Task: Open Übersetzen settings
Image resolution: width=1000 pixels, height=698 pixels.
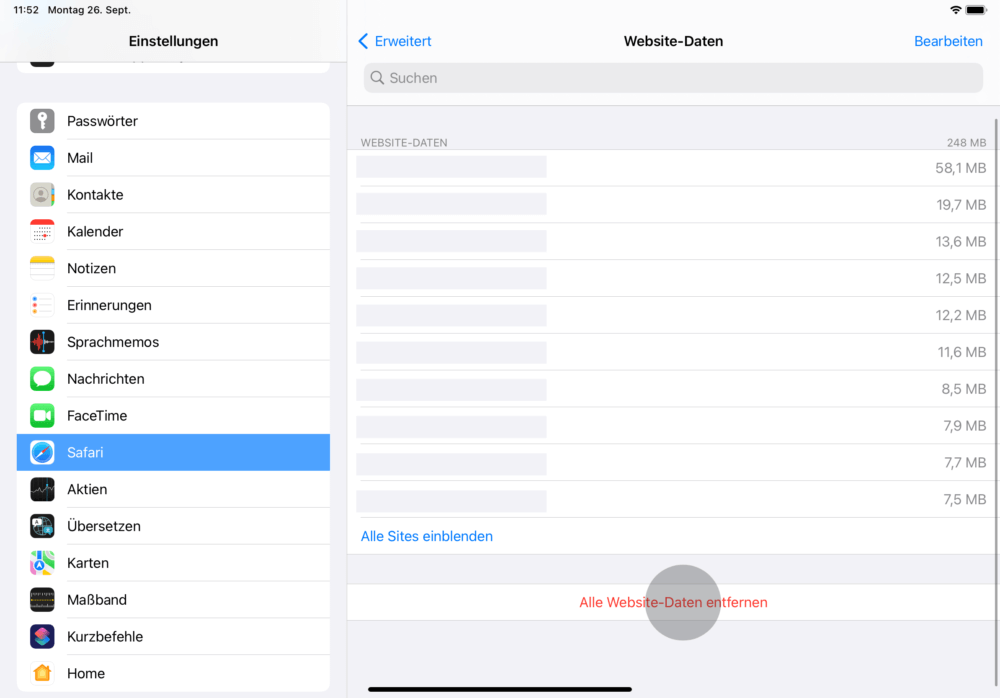Action: [x=173, y=526]
